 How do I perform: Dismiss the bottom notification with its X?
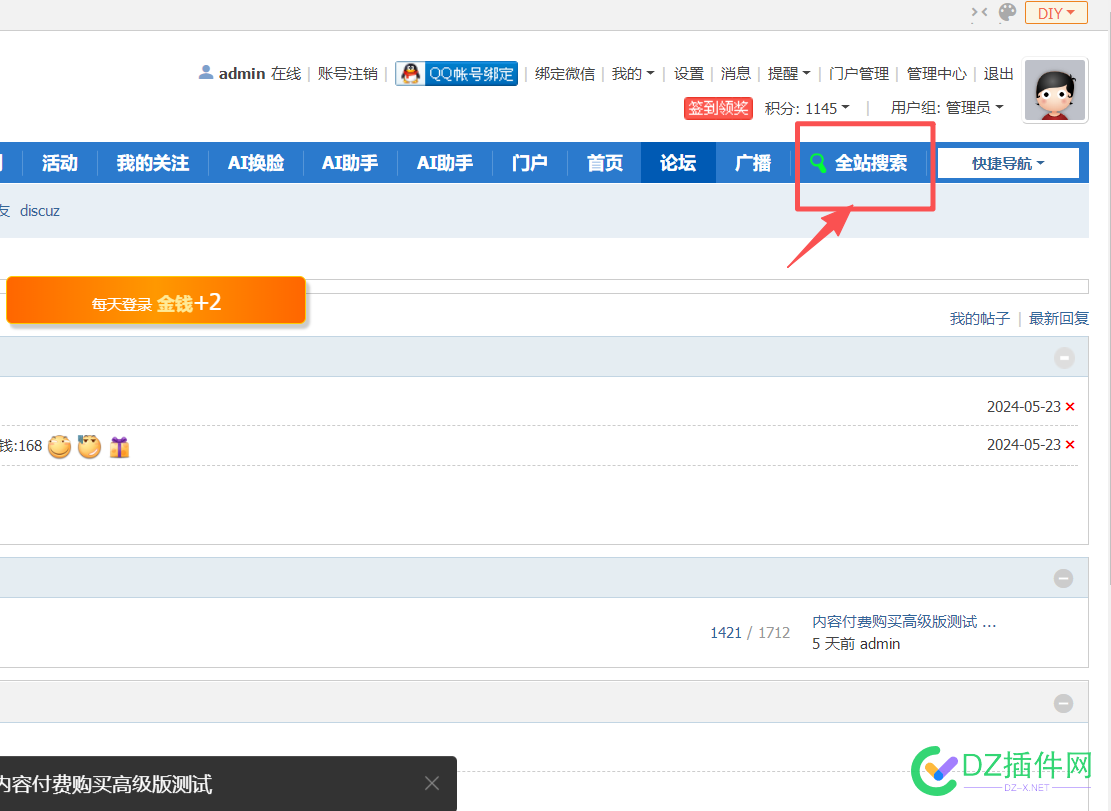tap(431, 783)
